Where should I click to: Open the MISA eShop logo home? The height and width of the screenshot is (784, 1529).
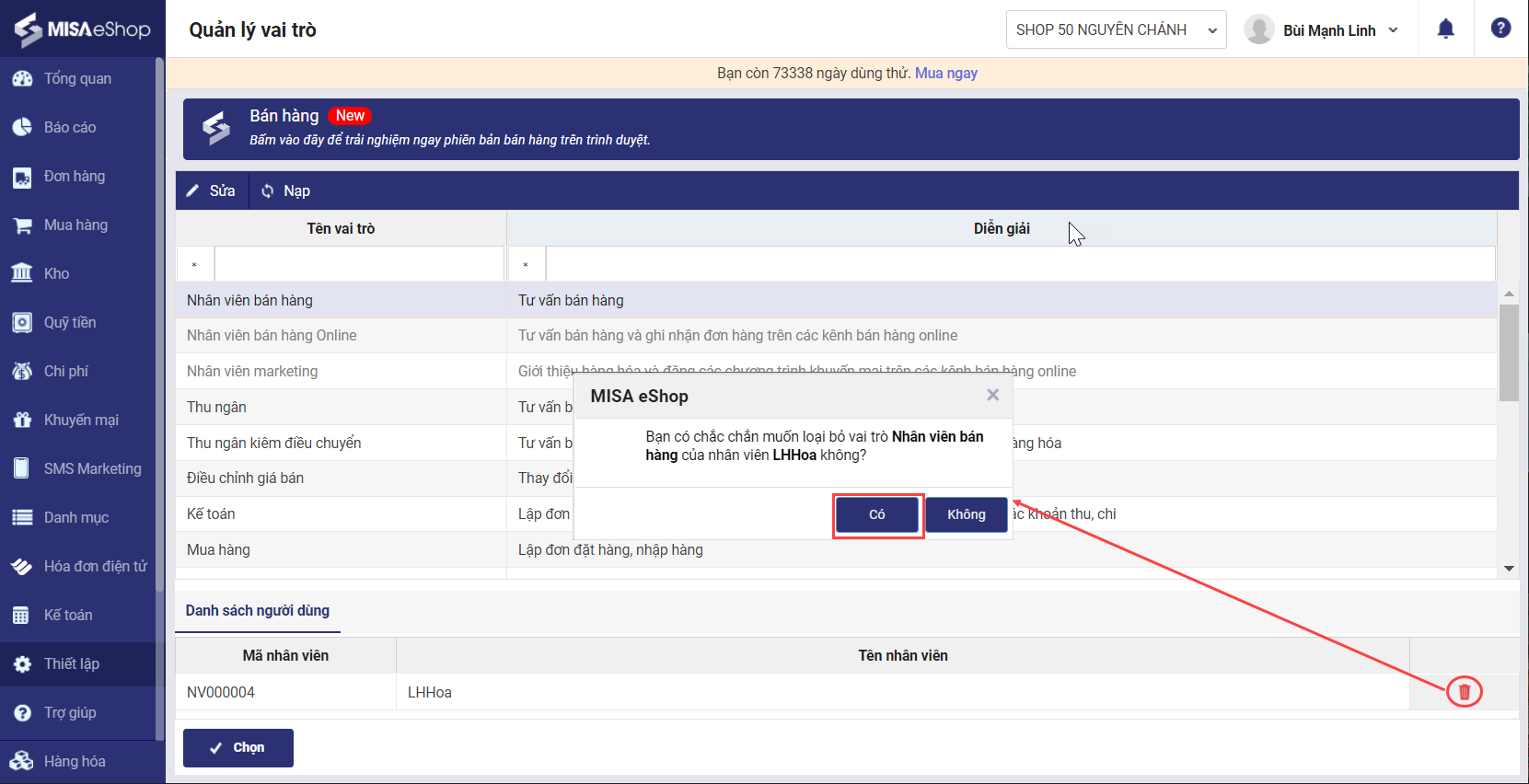coord(82,29)
